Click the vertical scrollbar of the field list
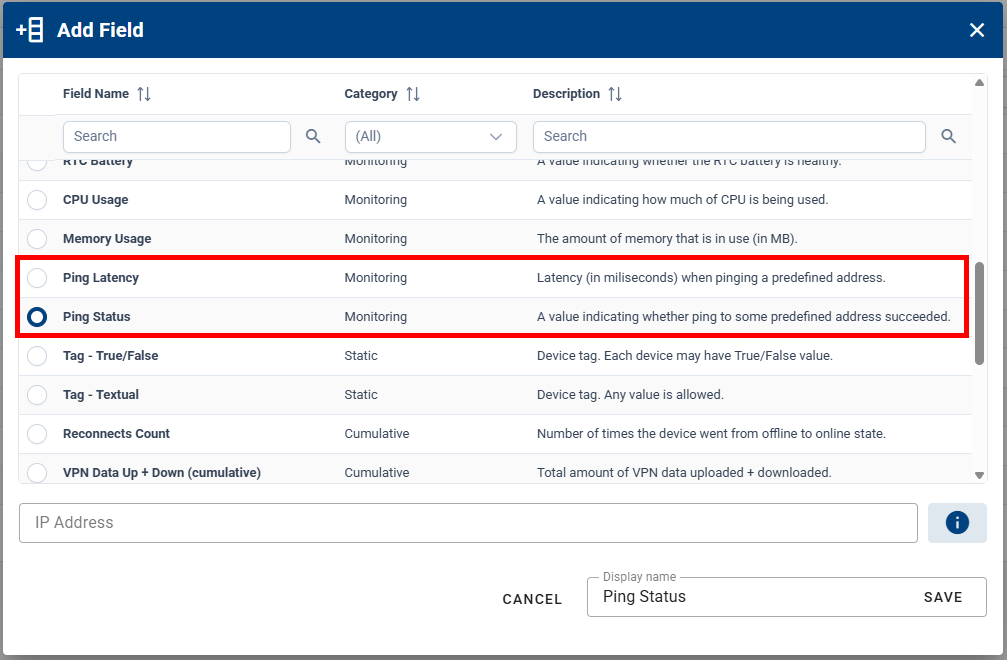Screen dimensions: 1007x660 (x=981, y=300)
